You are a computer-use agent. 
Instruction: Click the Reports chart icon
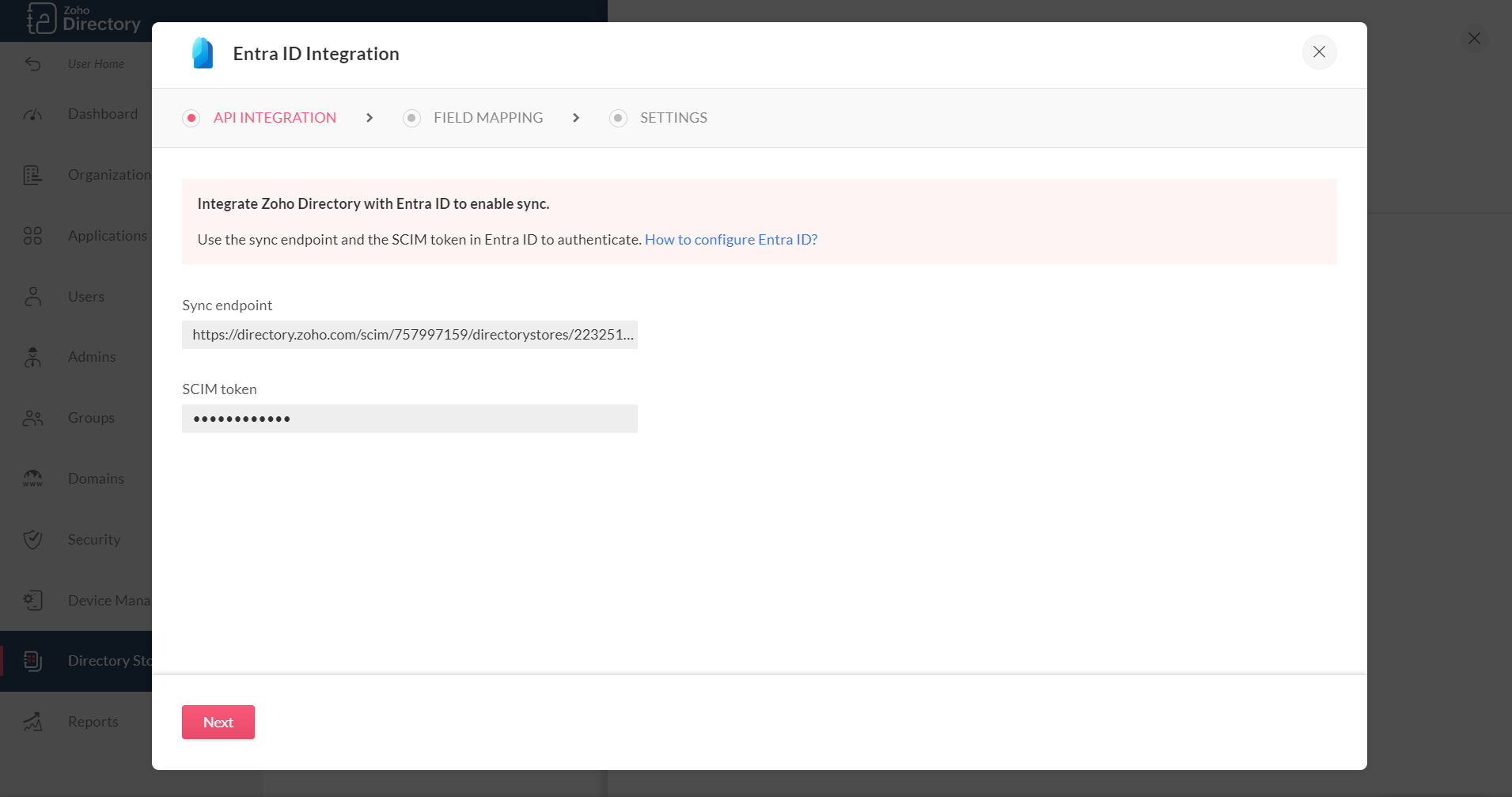(x=32, y=722)
